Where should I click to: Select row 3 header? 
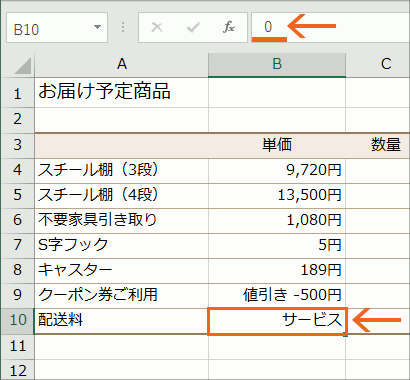pos(17,145)
